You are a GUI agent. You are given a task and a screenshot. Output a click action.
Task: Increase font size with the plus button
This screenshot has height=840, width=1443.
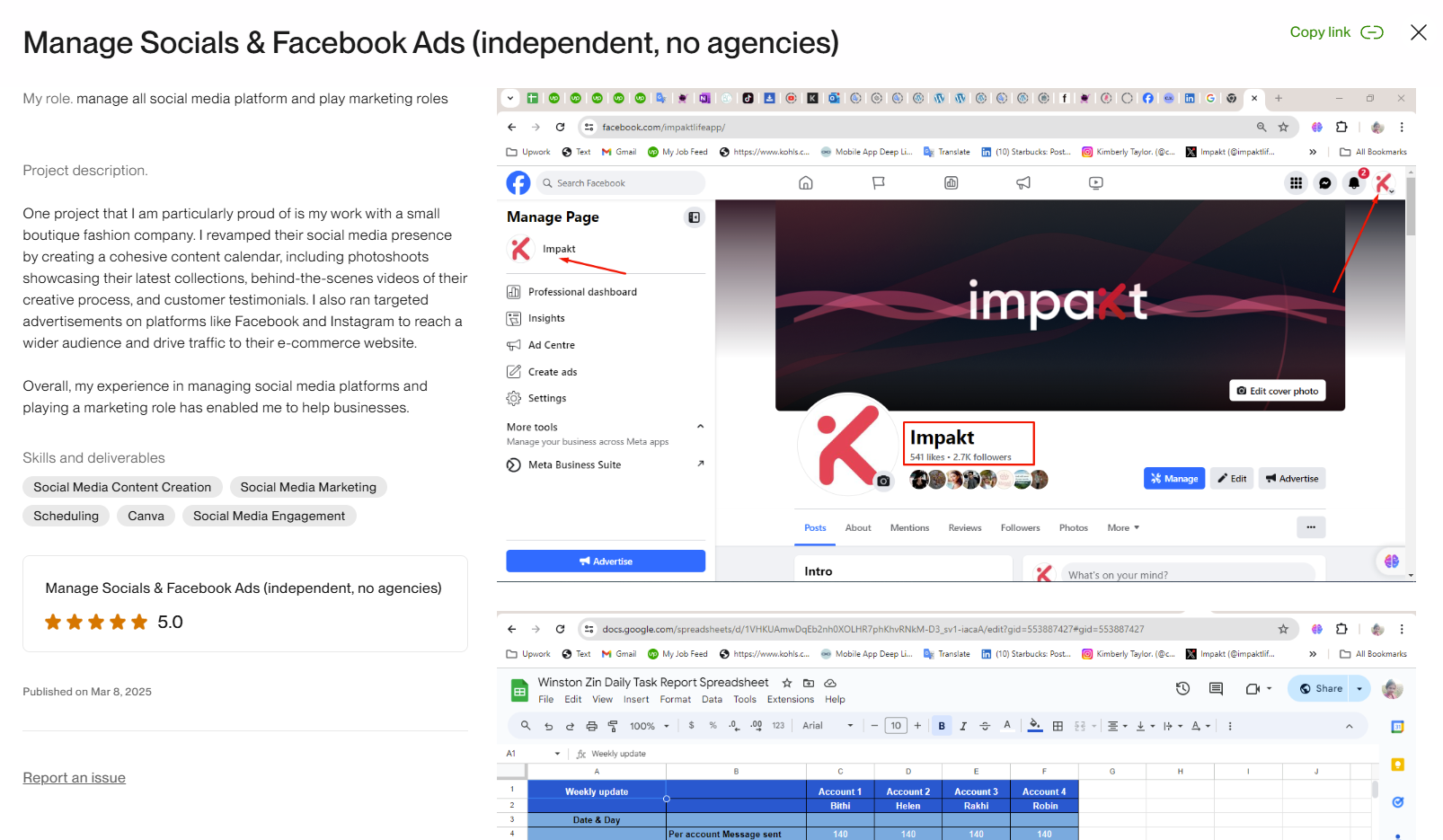click(917, 726)
